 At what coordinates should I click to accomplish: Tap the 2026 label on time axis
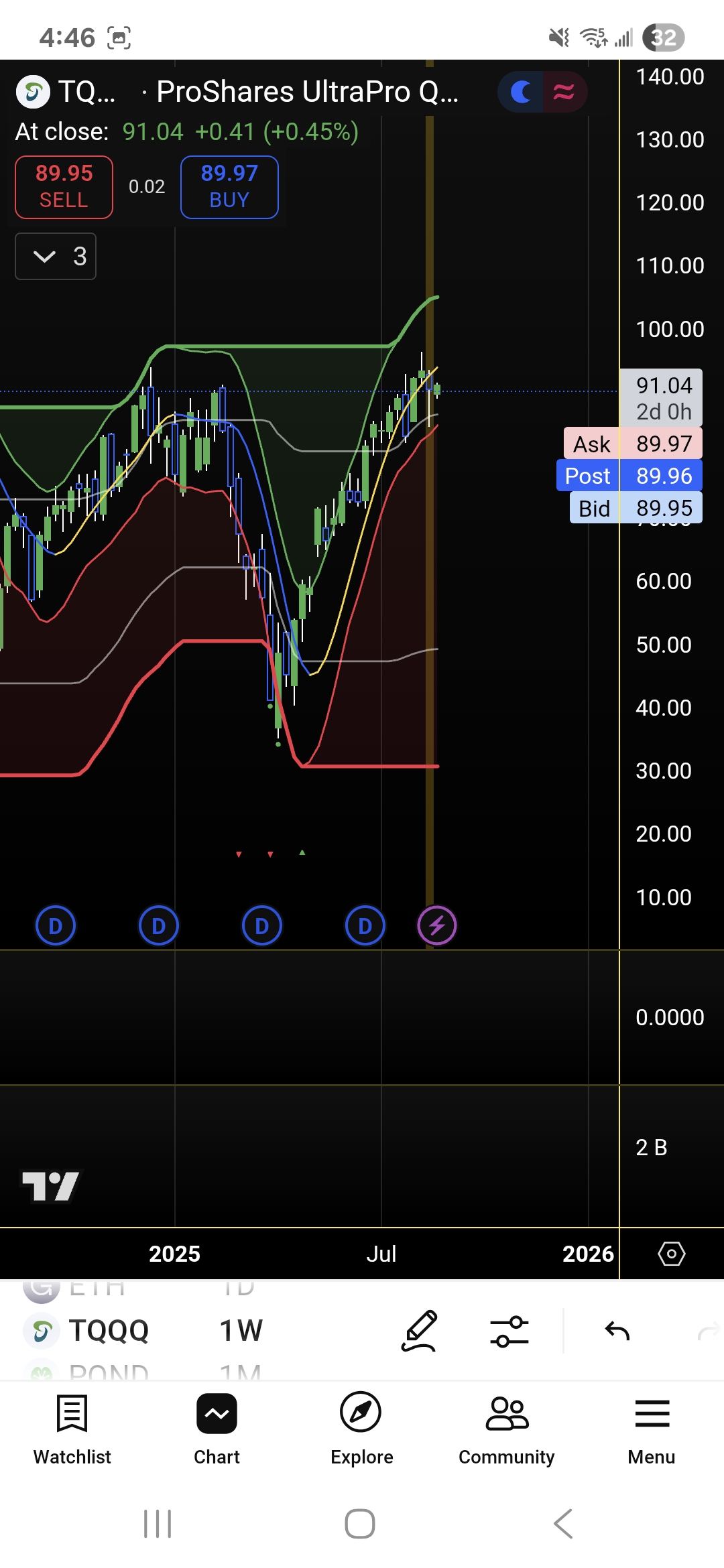588,1253
